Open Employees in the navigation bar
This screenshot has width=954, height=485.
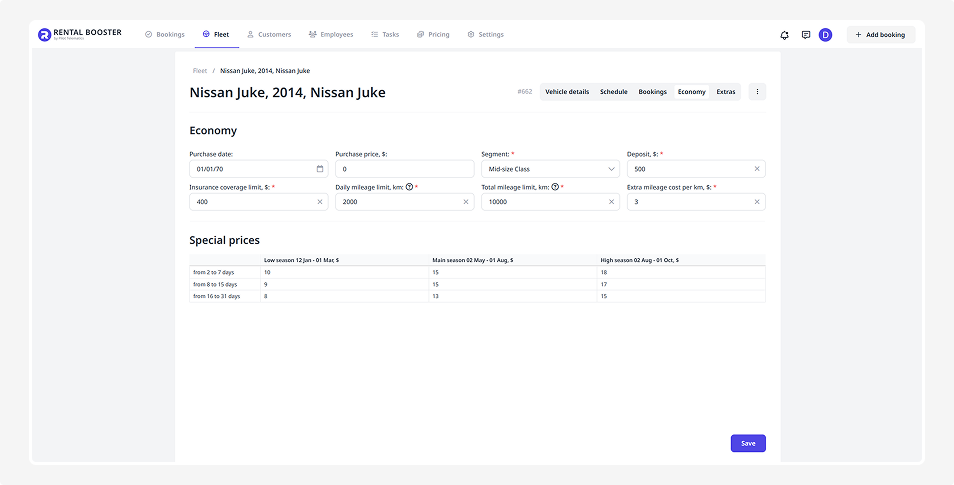[x=331, y=34]
